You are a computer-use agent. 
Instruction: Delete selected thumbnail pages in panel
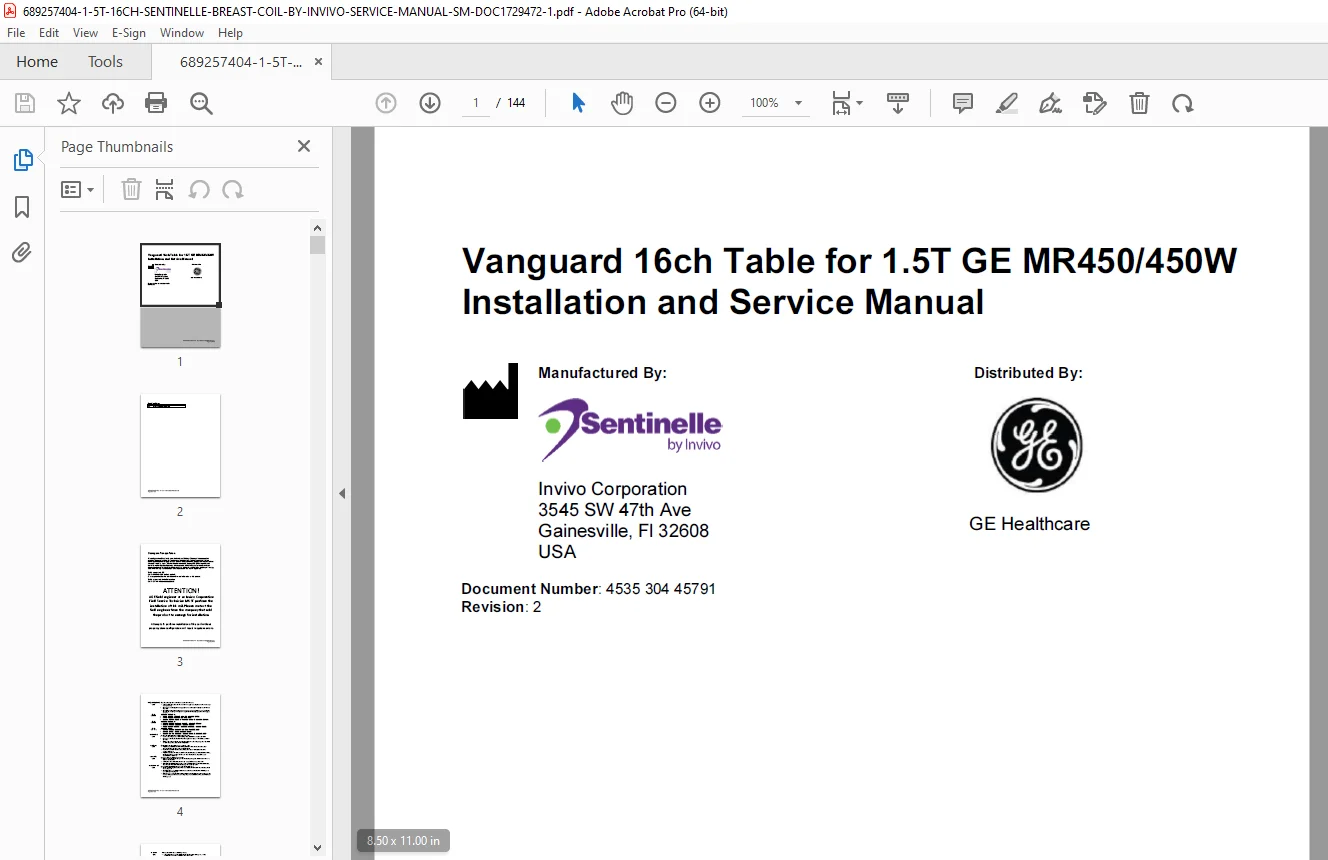click(131, 189)
